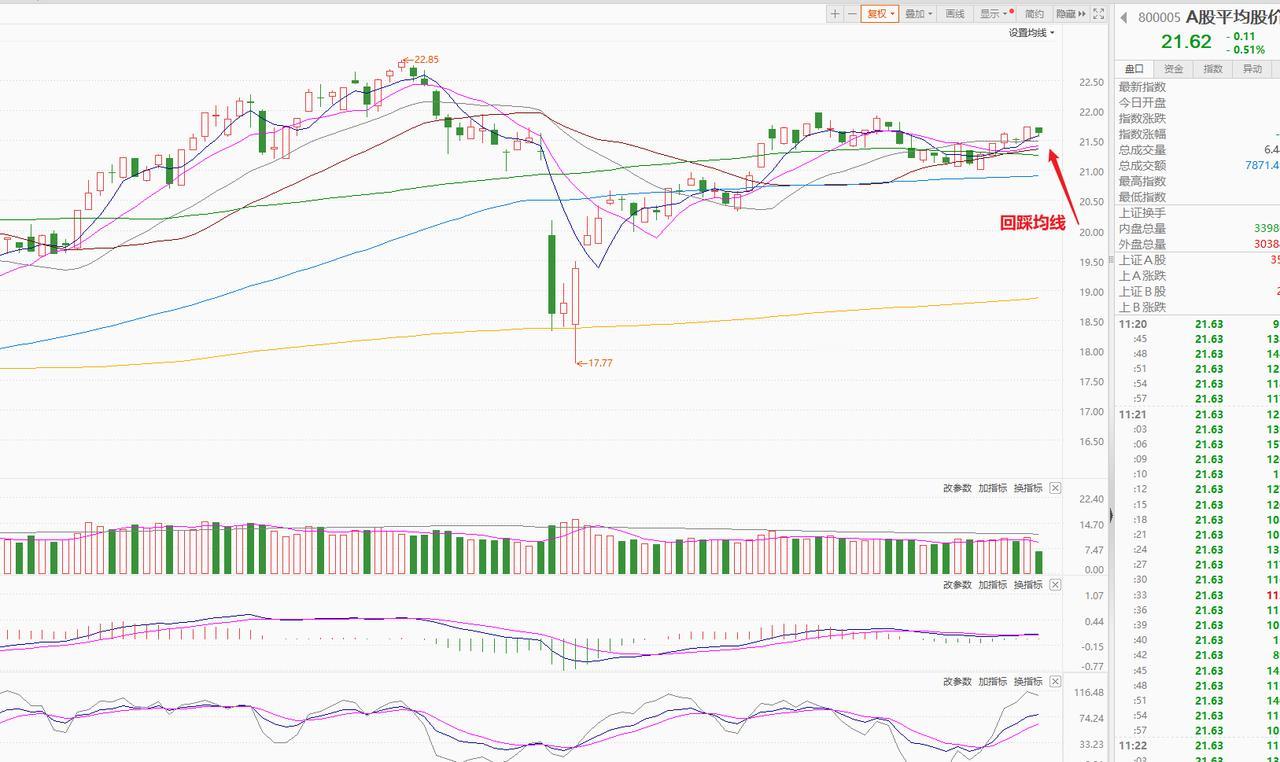This screenshot has height=762, width=1280.
Task: Collapse the right quote panel via splitter arrow
Action: coord(1111,516)
